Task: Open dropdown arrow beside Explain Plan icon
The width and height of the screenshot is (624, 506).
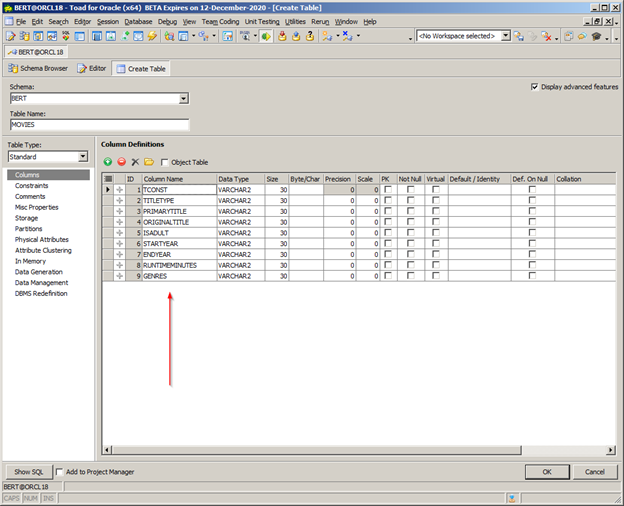Action: coord(255,36)
